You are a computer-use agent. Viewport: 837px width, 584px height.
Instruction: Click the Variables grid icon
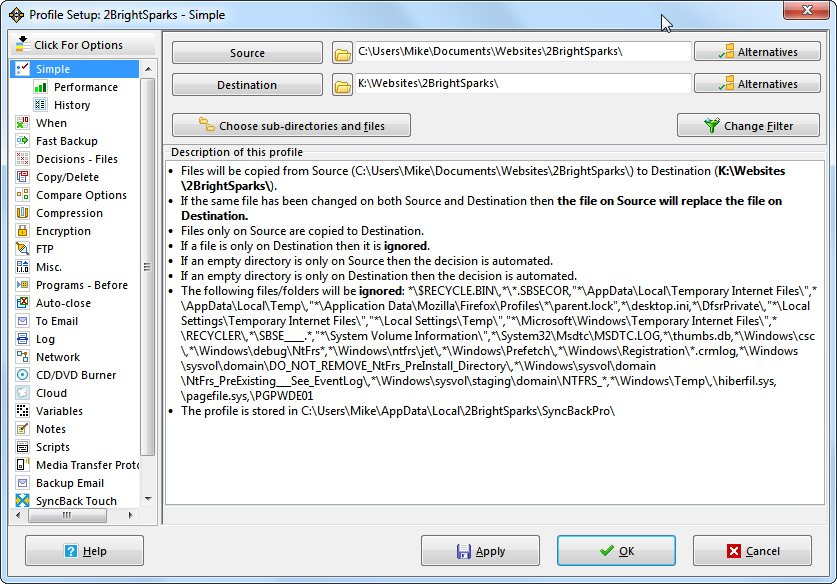tap(22, 411)
